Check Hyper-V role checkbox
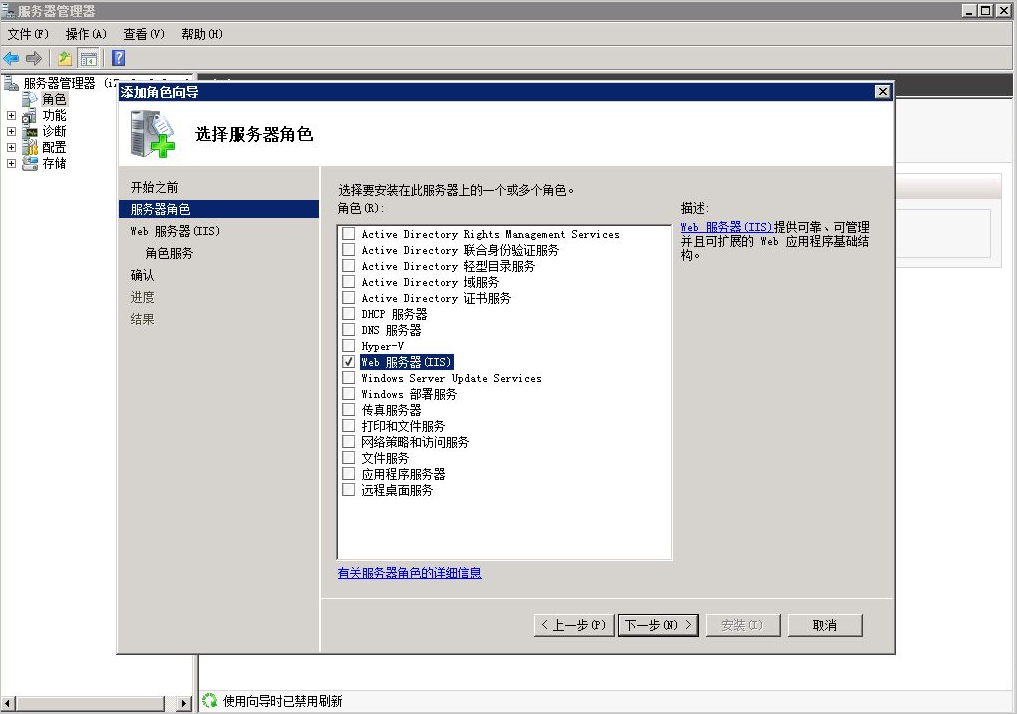The image size is (1017, 714). click(349, 346)
